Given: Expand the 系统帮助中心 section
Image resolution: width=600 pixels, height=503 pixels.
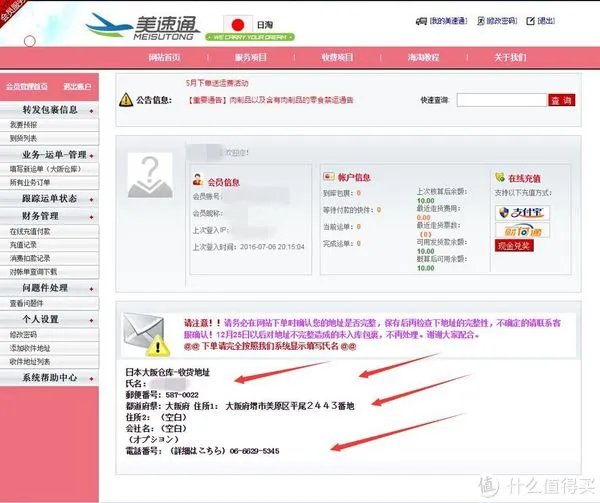Looking at the screenshot, I should click(x=49, y=378).
